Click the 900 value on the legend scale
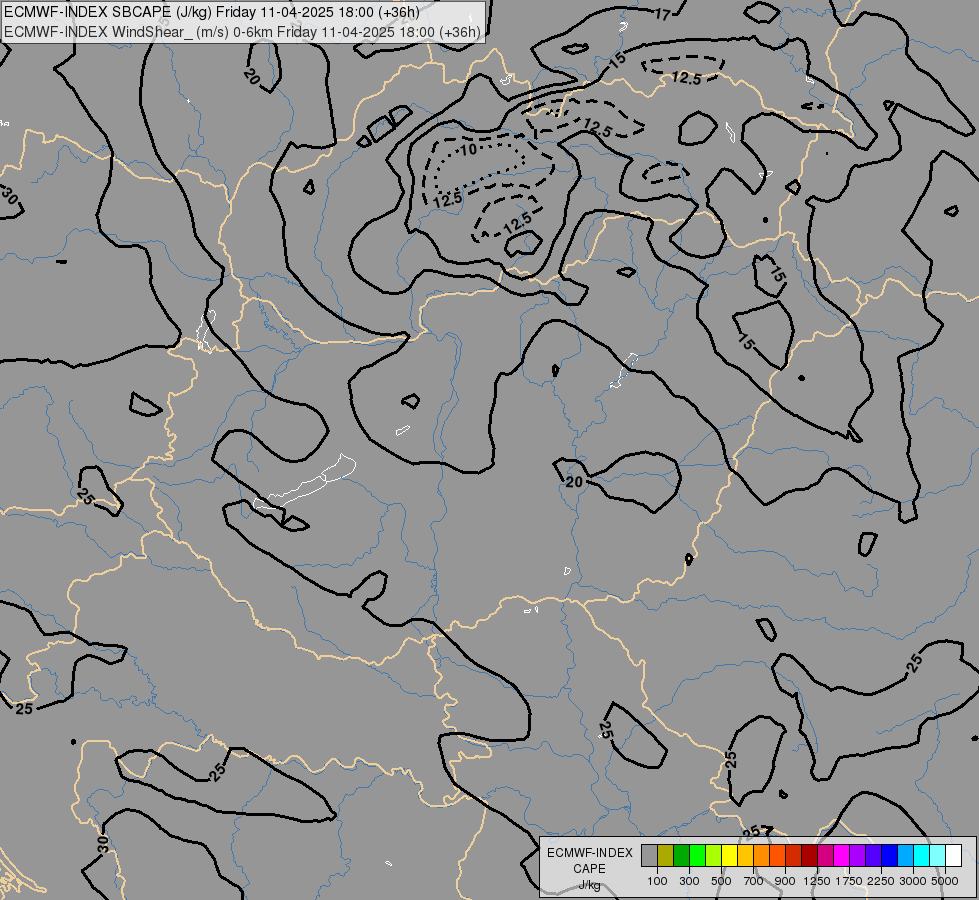 (785, 881)
